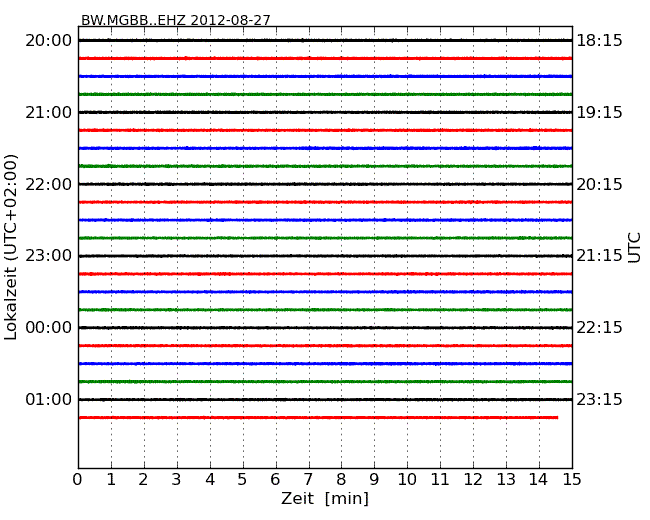Image resolution: width=650 pixels, height=520 pixels.
Task: Select minute tick label 2
Action: [x=143, y=479]
